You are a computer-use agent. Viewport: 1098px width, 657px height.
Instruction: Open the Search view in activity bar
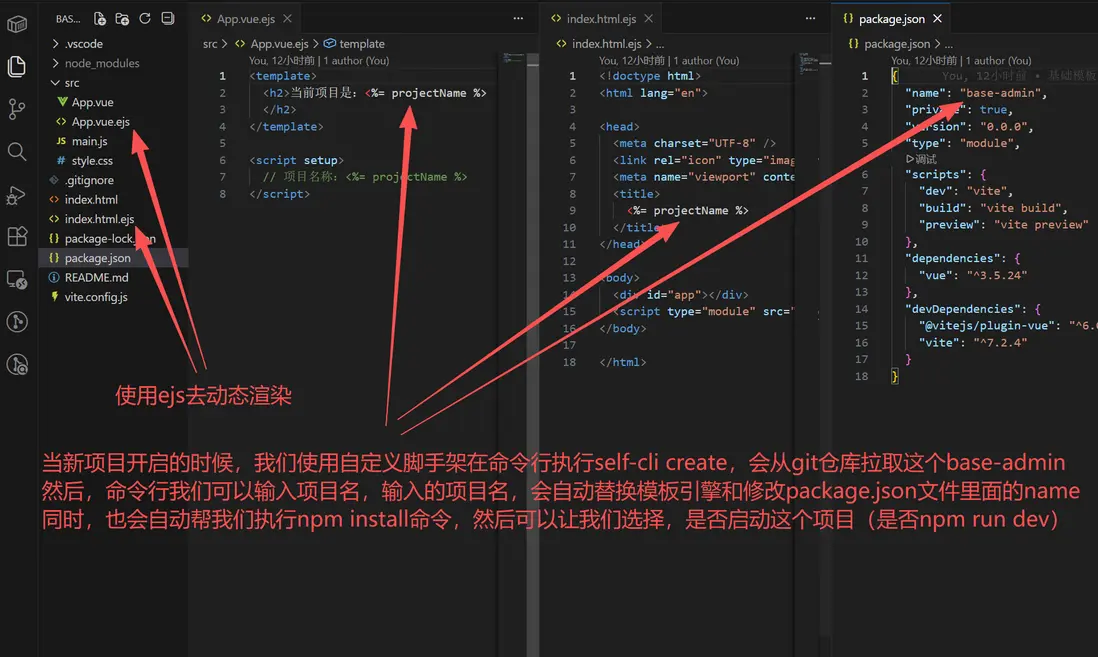(x=17, y=151)
